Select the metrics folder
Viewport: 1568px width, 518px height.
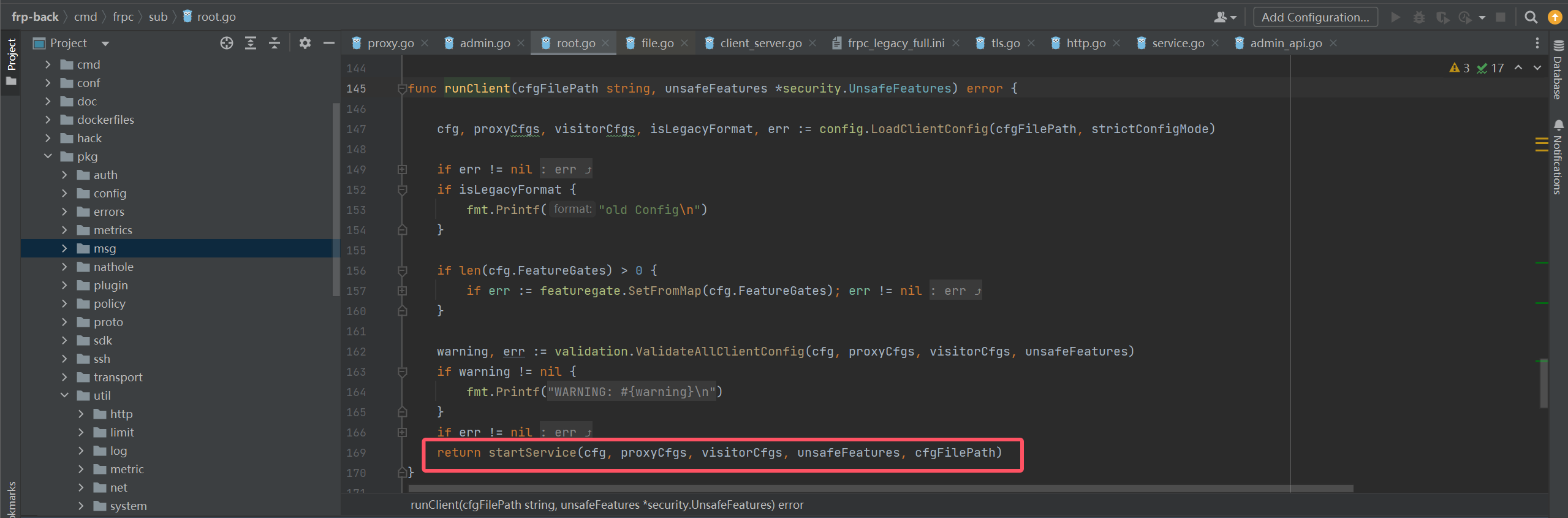[113, 230]
